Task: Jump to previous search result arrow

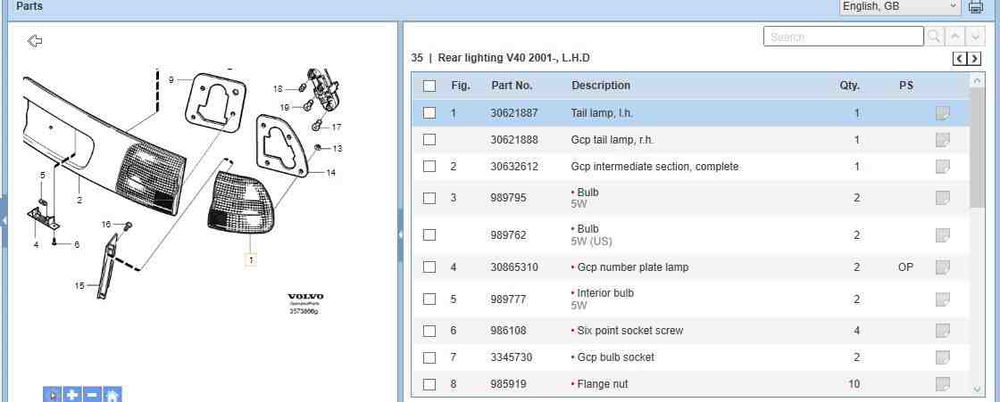Action: click(x=954, y=37)
